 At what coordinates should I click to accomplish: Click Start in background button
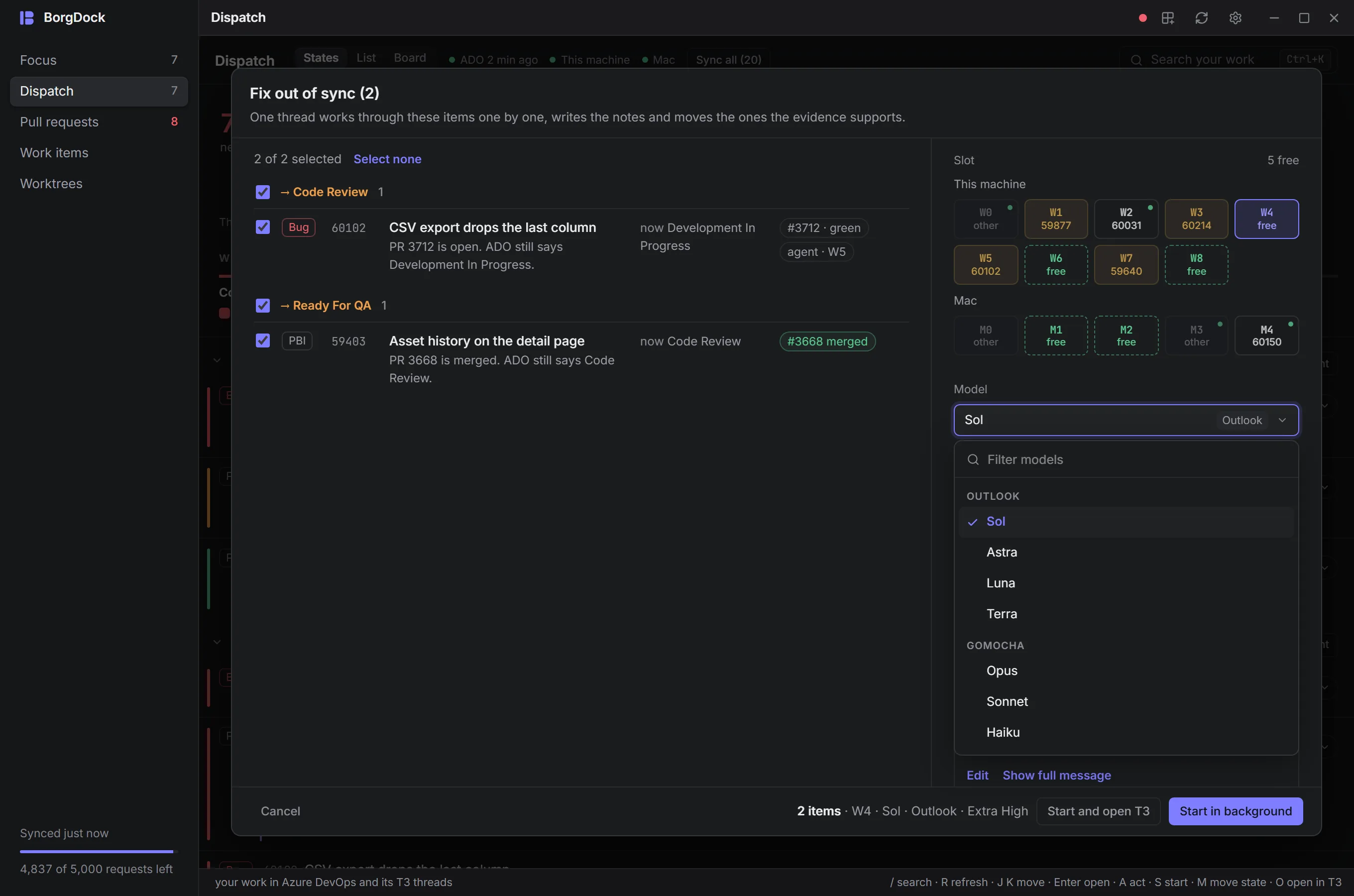pos(1235,811)
